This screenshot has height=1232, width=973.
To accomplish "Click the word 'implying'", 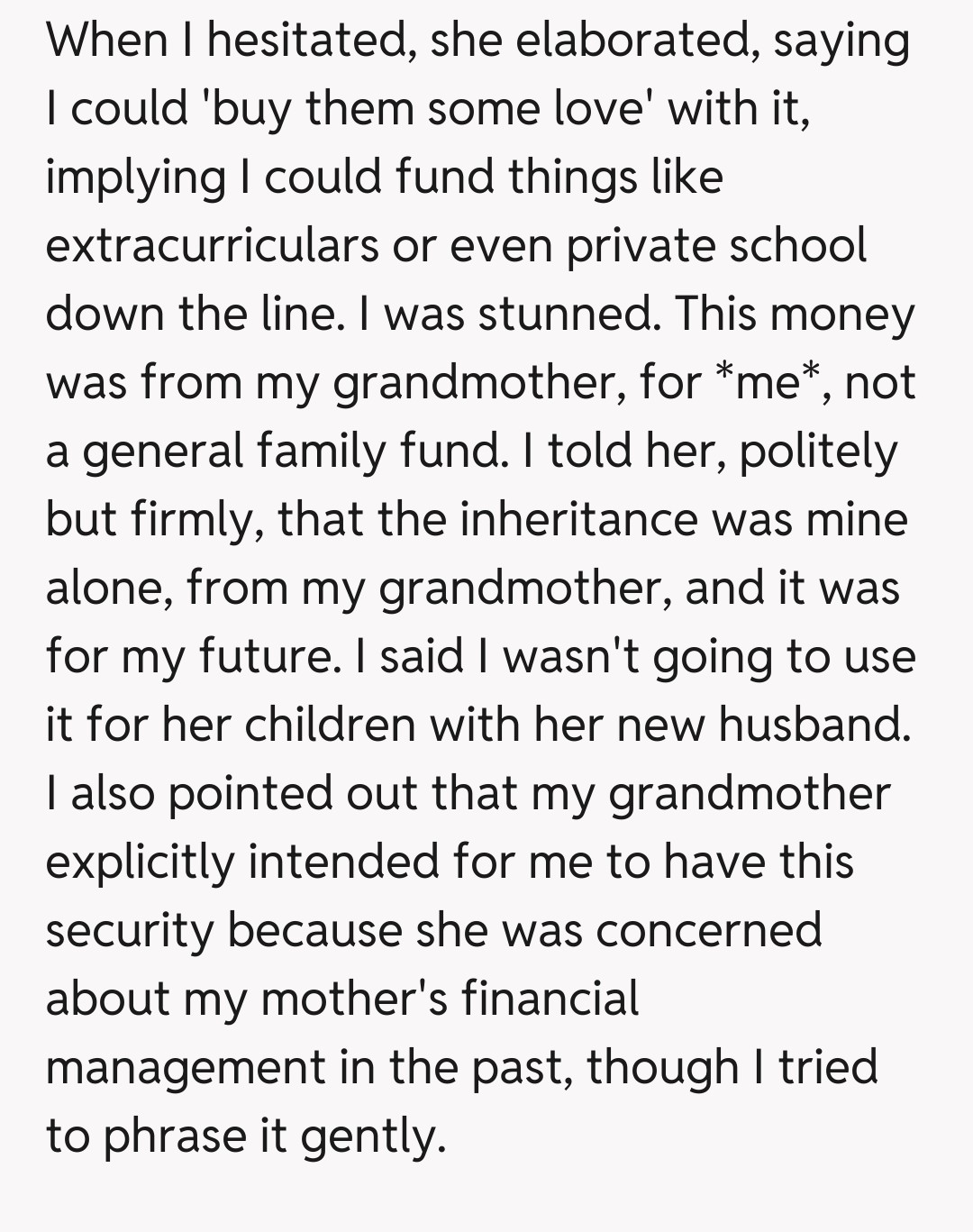I will (135, 178).
